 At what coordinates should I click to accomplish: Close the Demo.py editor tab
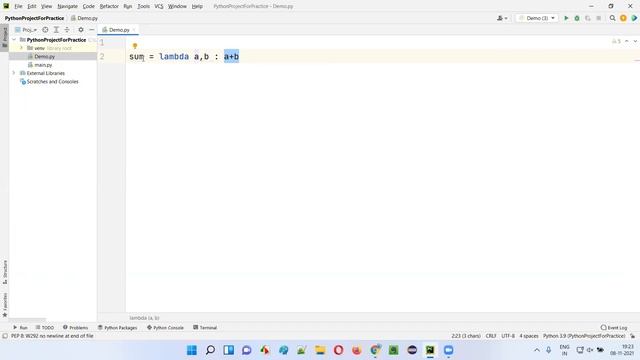134,30
